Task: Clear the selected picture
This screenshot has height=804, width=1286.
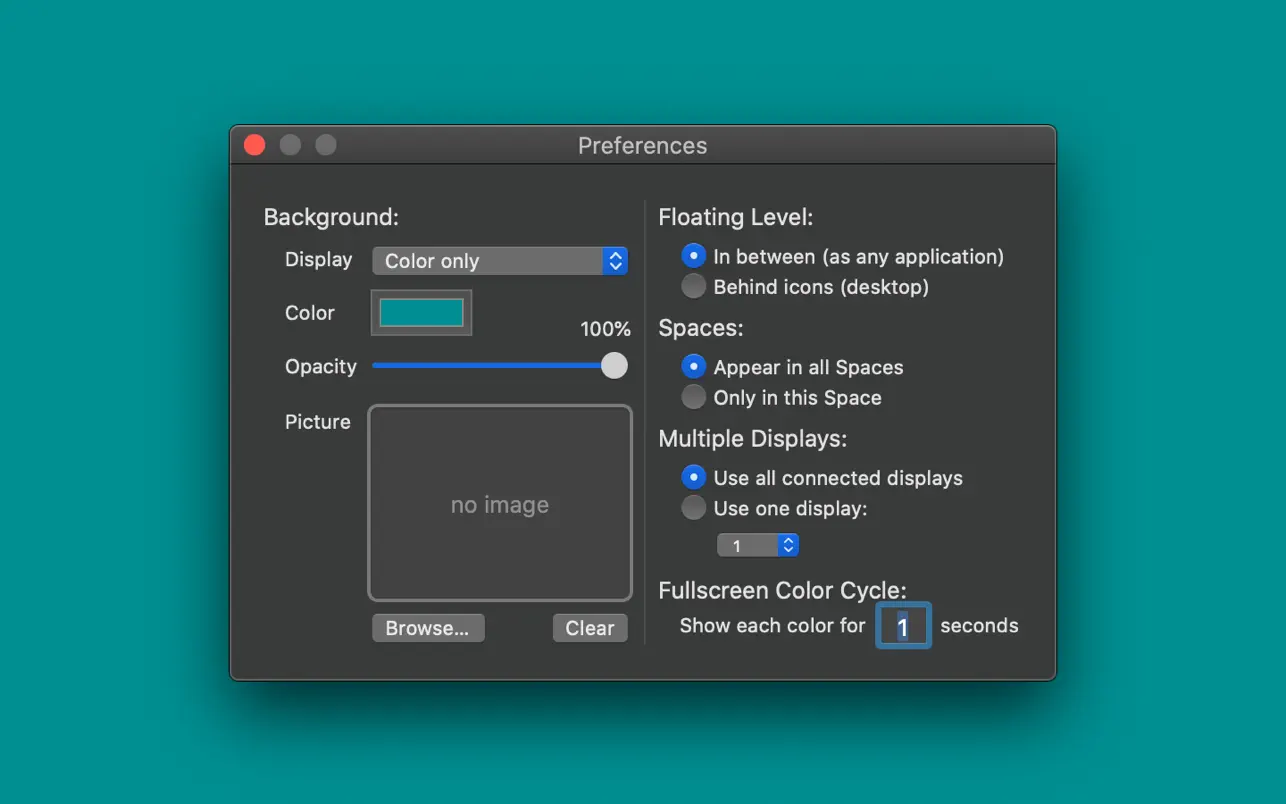Action: pyautogui.click(x=590, y=628)
